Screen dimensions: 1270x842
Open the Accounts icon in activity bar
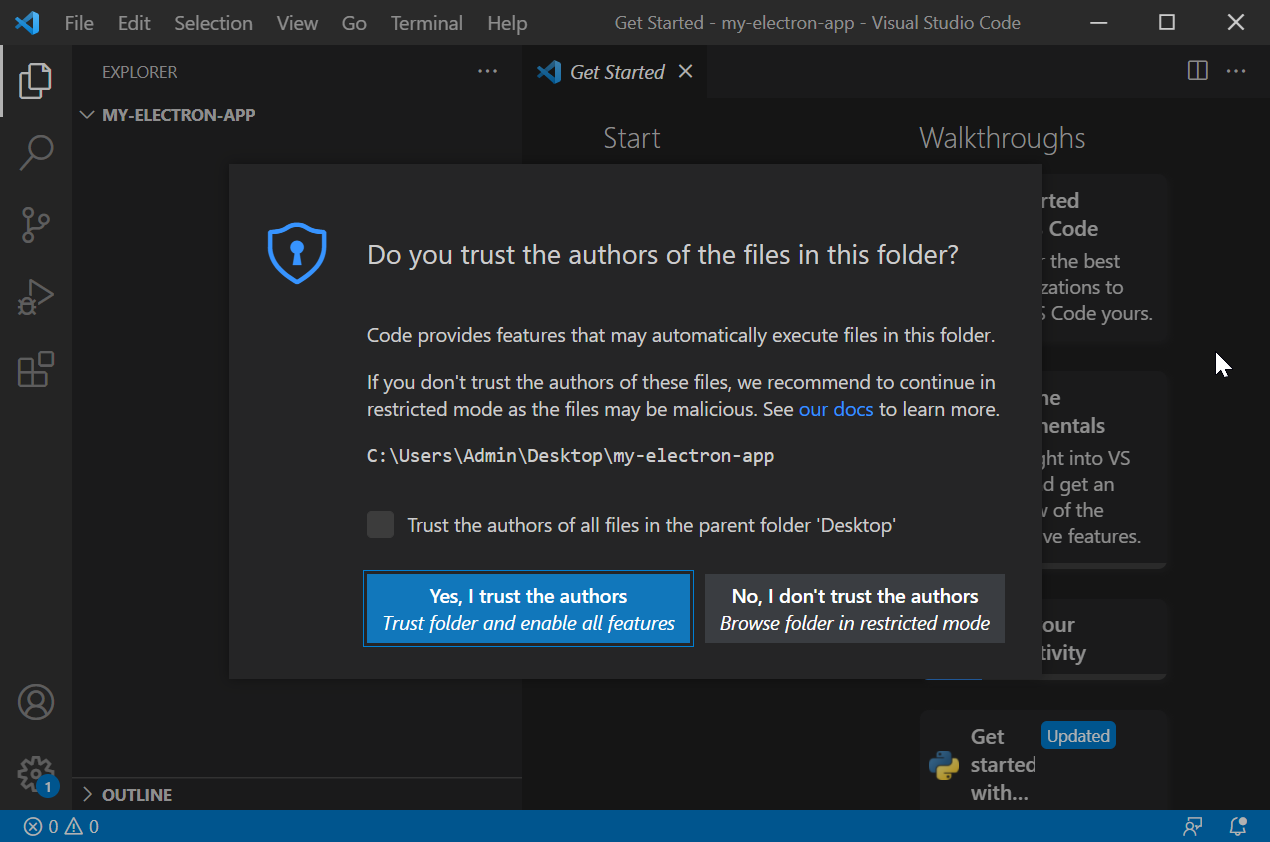tap(35, 702)
